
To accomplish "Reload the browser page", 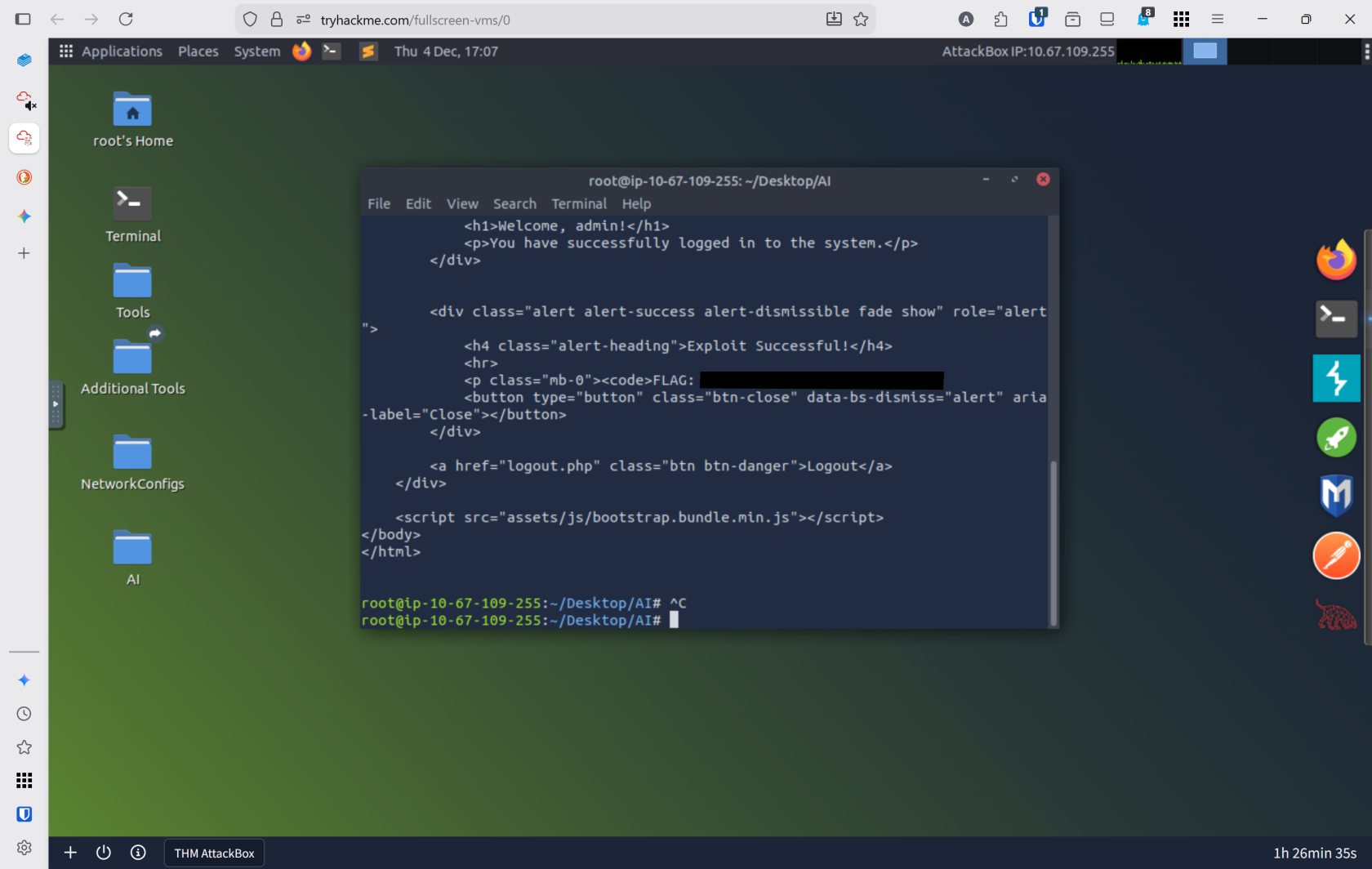I will [126, 20].
